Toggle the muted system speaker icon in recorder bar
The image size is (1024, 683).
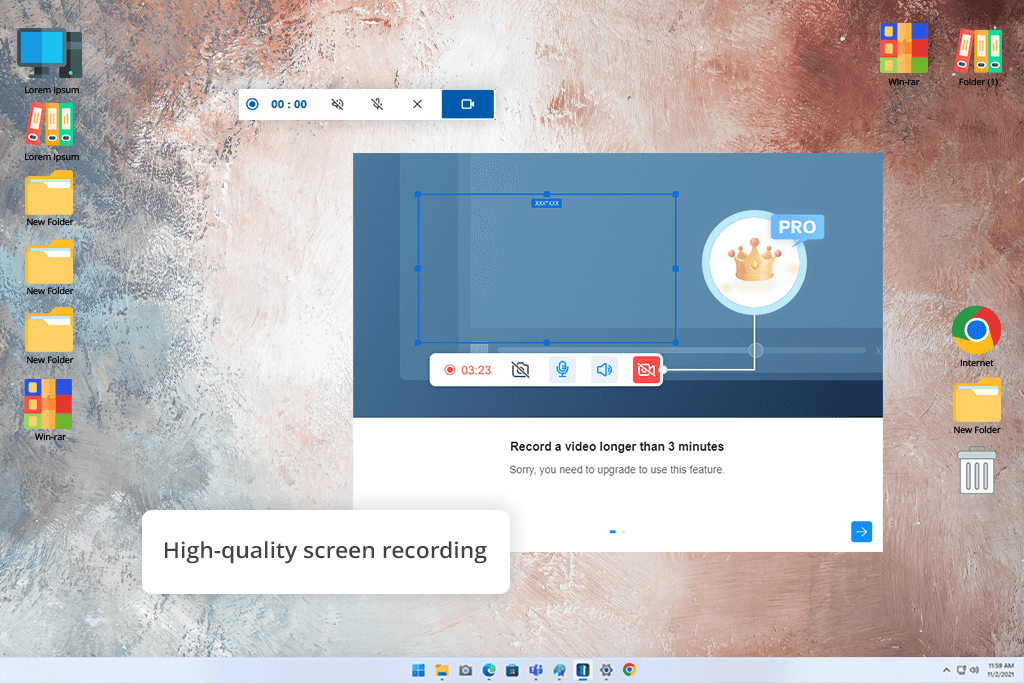pyautogui.click(x=338, y=104)
